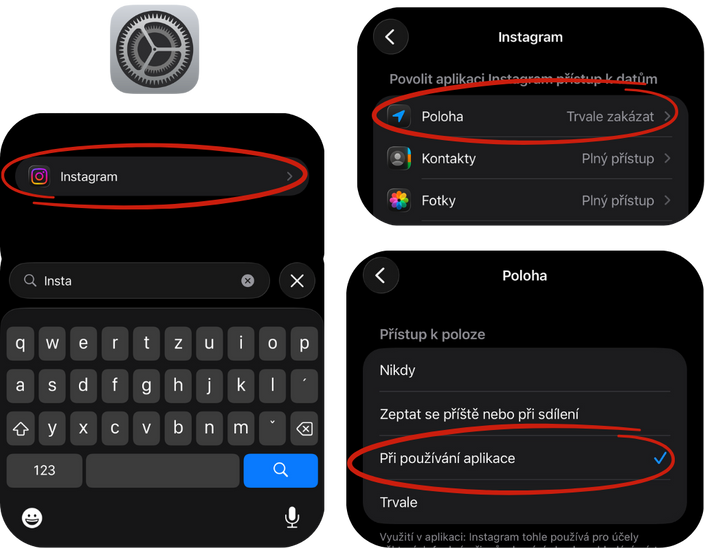Open the emoji keyboard
705x548 pixels.
pos(32,518)
